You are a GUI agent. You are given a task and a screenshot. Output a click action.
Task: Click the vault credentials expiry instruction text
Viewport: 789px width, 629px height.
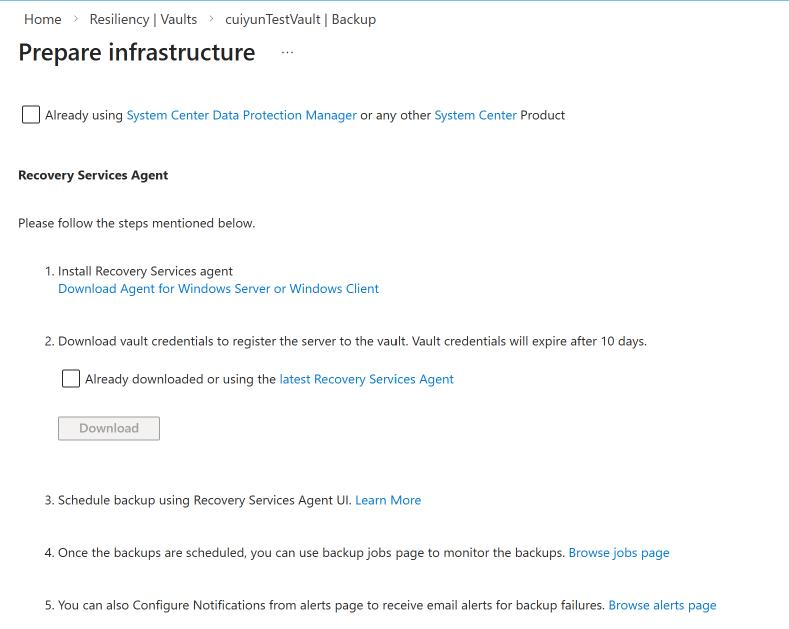(352, 341)
